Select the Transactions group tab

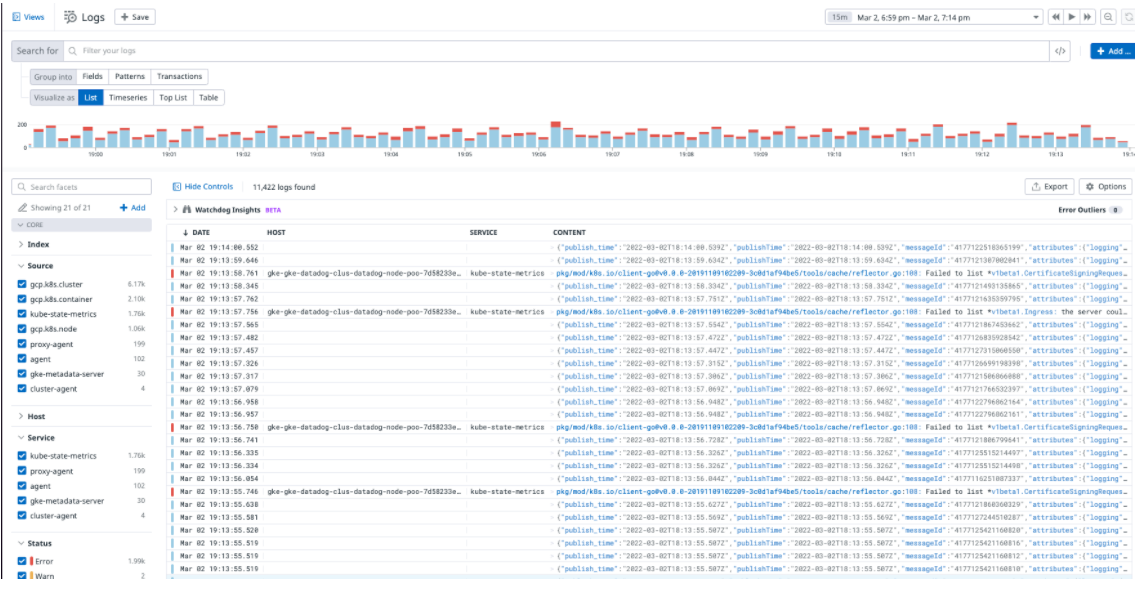179,76
